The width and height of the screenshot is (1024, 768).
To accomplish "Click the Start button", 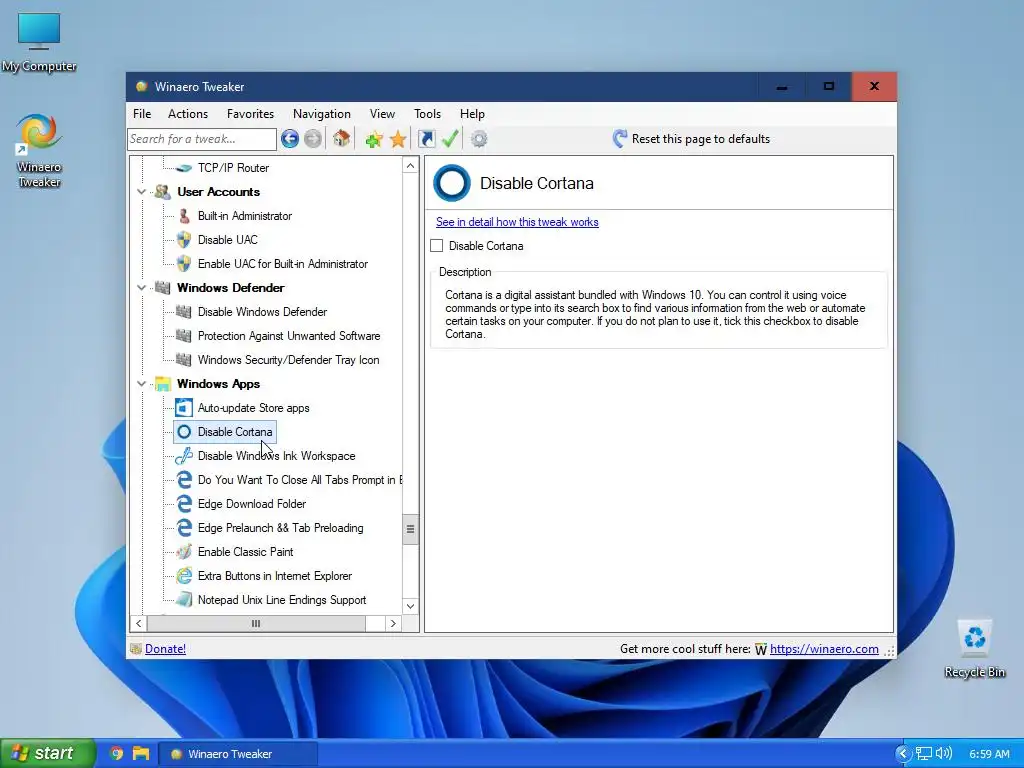I will point(46,753).
